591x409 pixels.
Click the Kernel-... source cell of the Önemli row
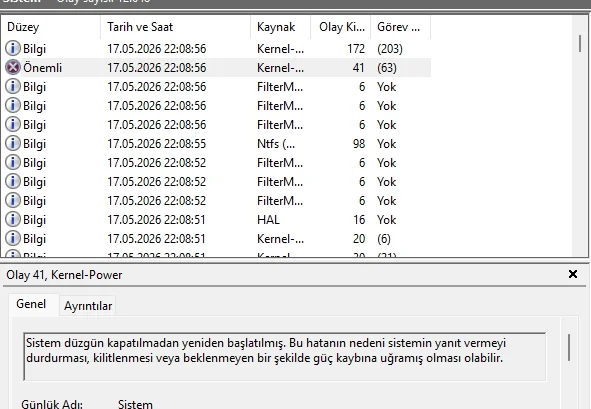coord(280,68)
